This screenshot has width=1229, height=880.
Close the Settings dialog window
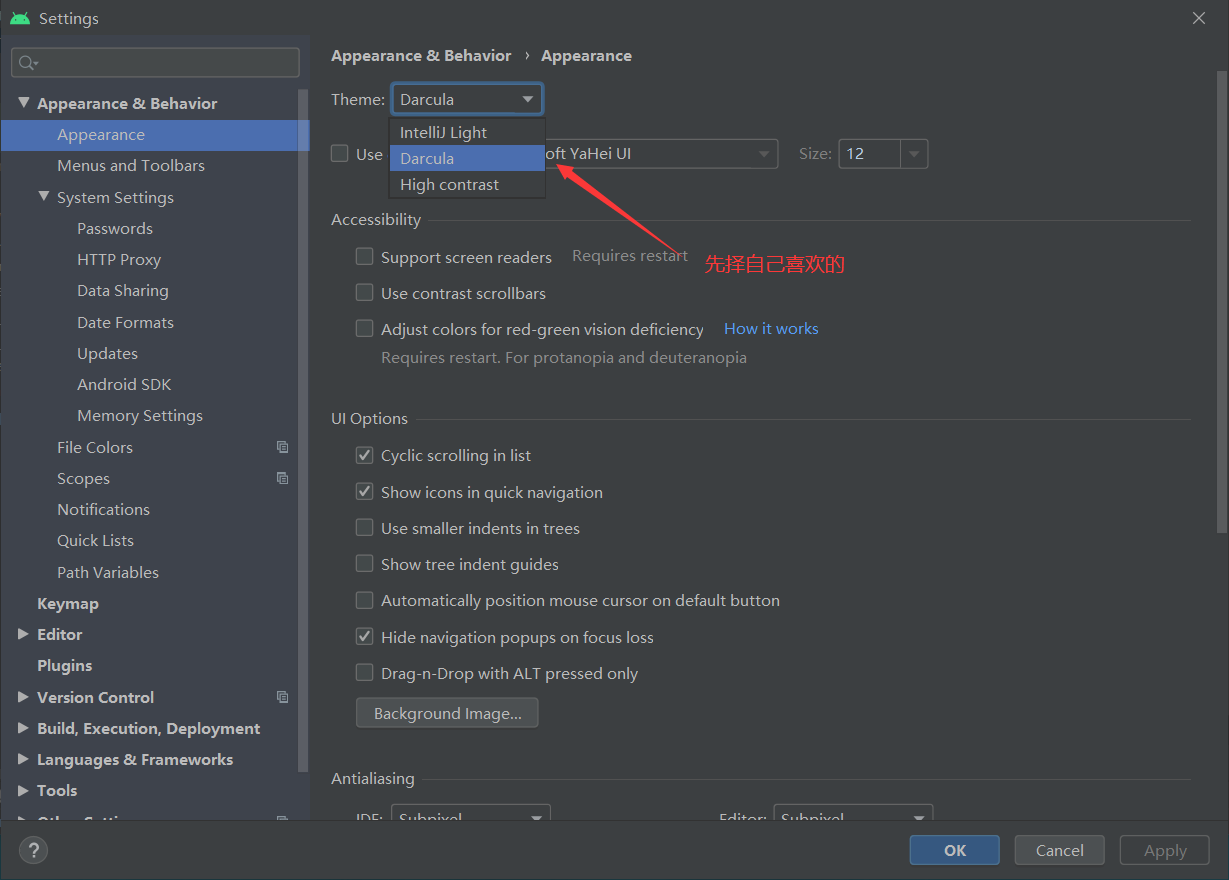[1199, 18]
